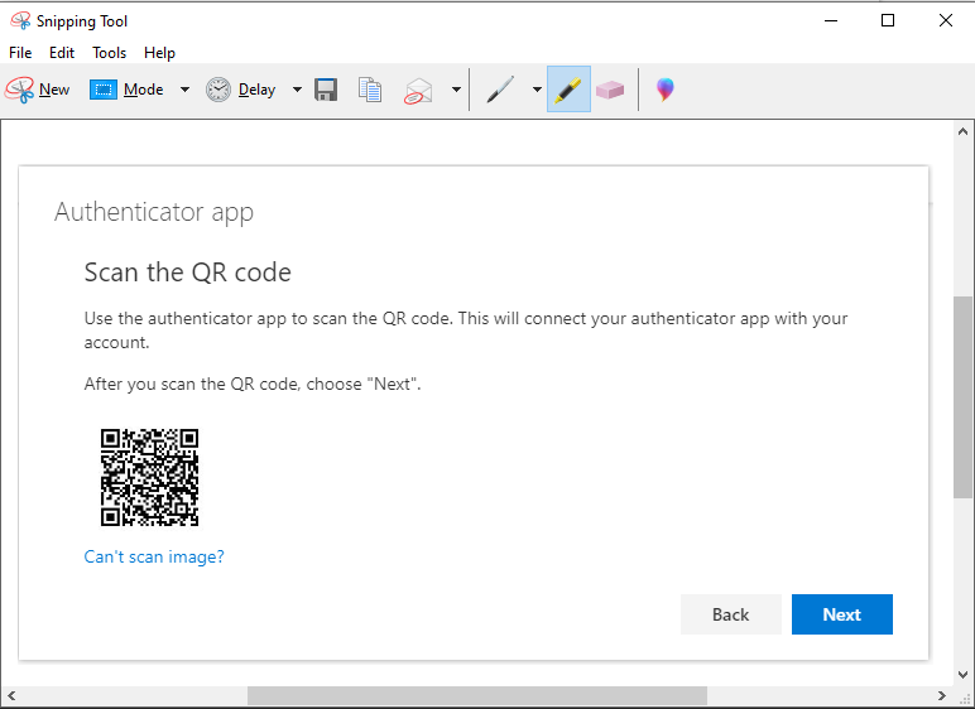Open the Edit menu
975x709 pixels.
[62, 53]
